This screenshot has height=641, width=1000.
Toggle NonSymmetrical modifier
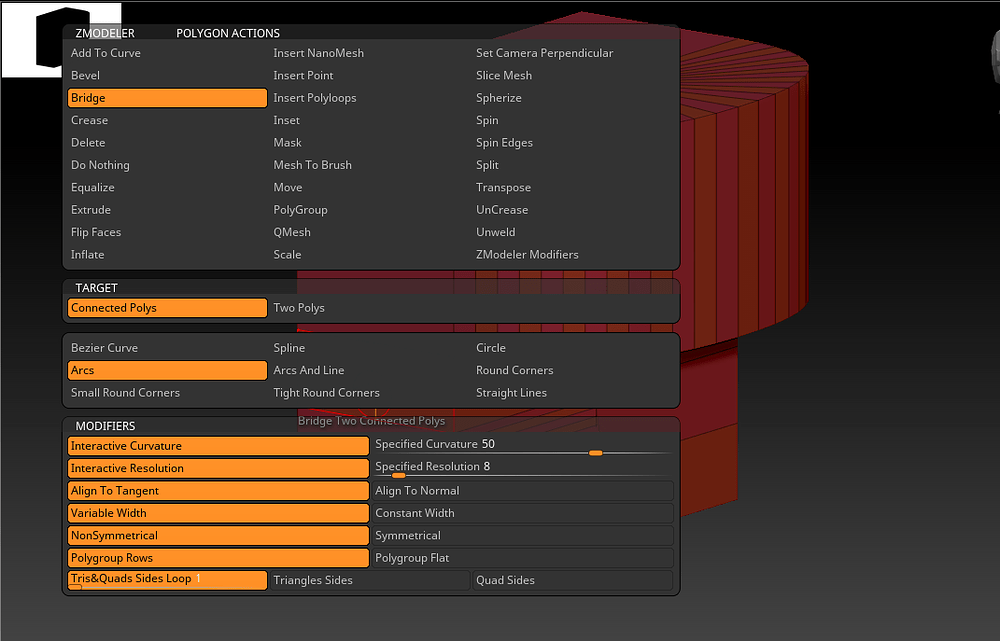(x=218, y=535)
